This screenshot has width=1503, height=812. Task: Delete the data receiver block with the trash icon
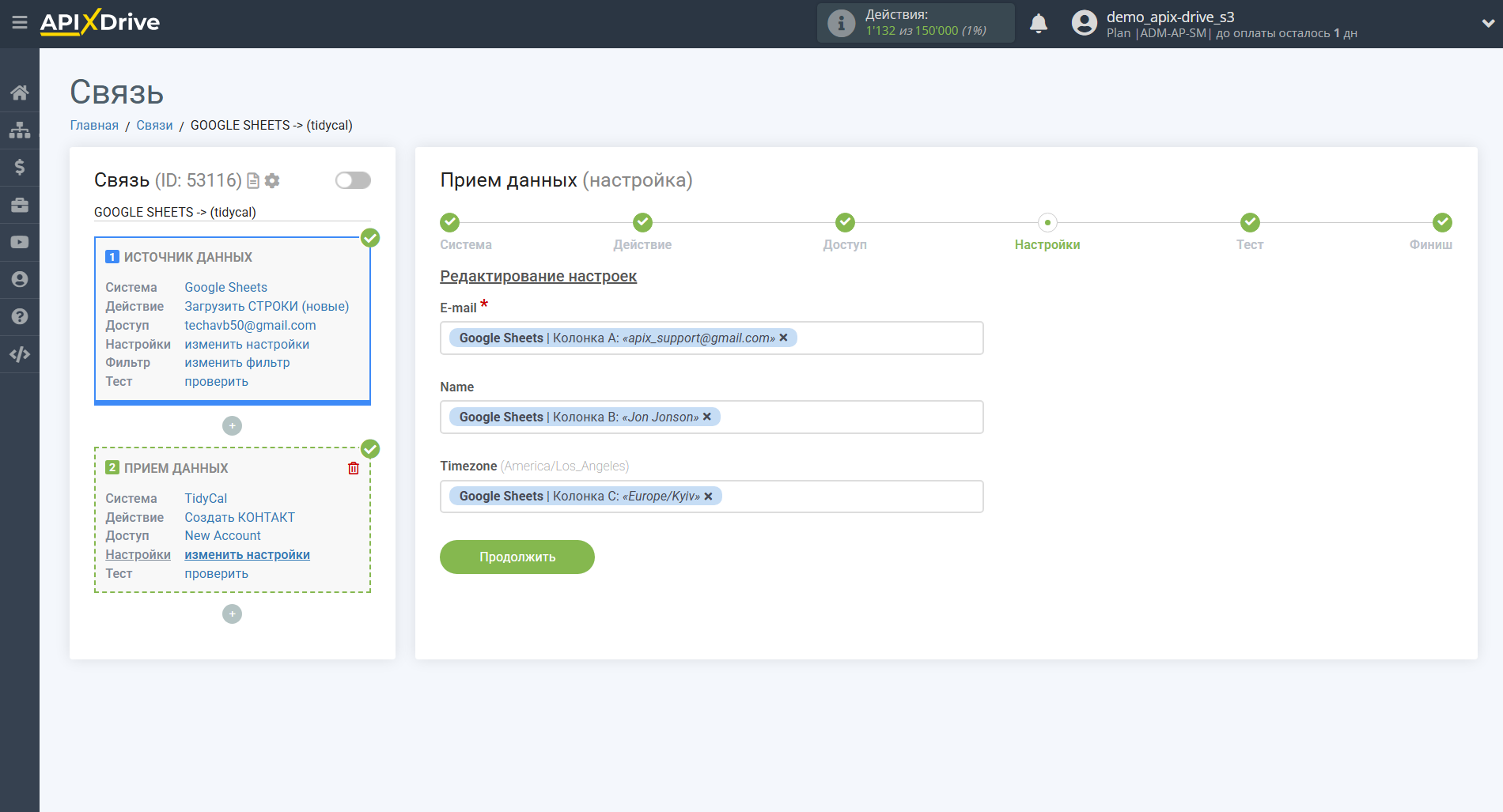pos(354,468)
